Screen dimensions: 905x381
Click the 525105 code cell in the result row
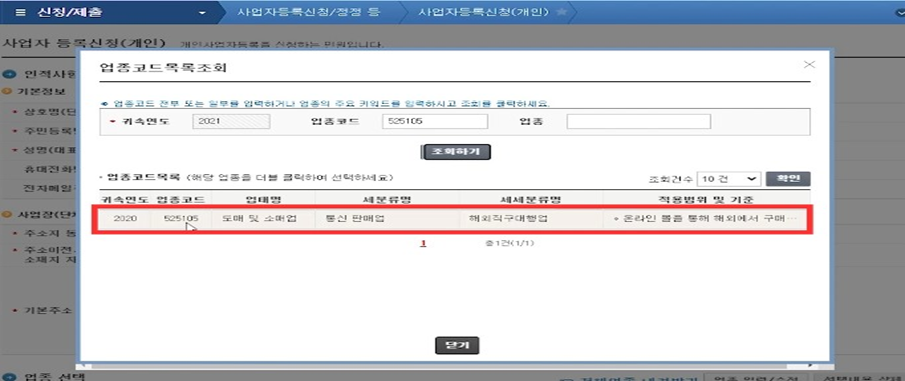coord(181,219)
